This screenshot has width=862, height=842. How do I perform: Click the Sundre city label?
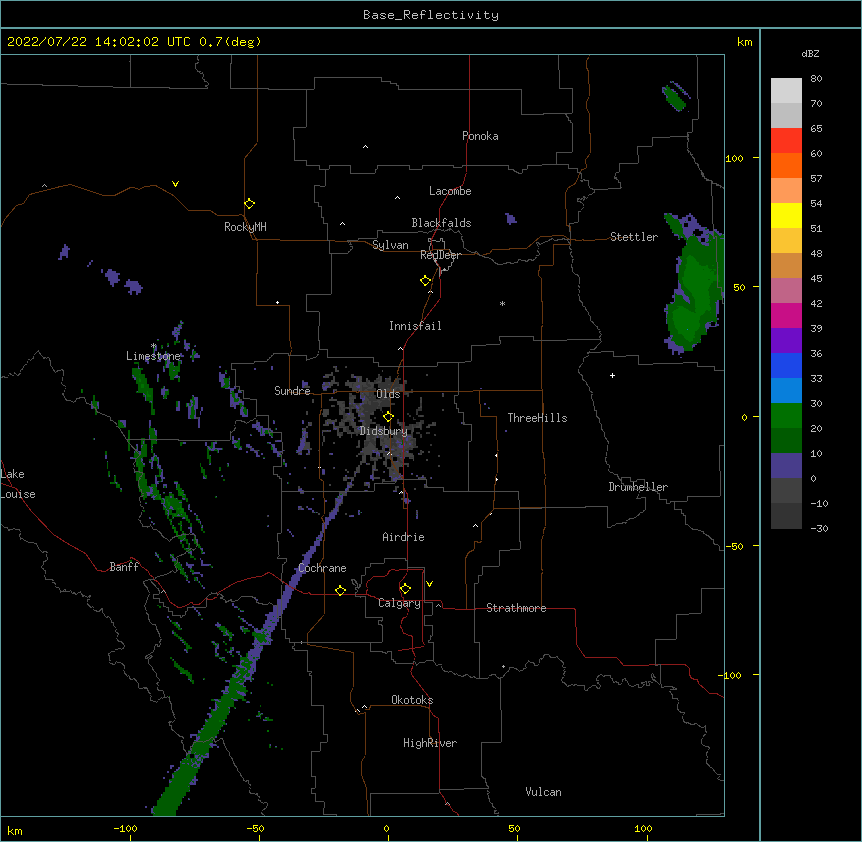click(x=292, y=391)
